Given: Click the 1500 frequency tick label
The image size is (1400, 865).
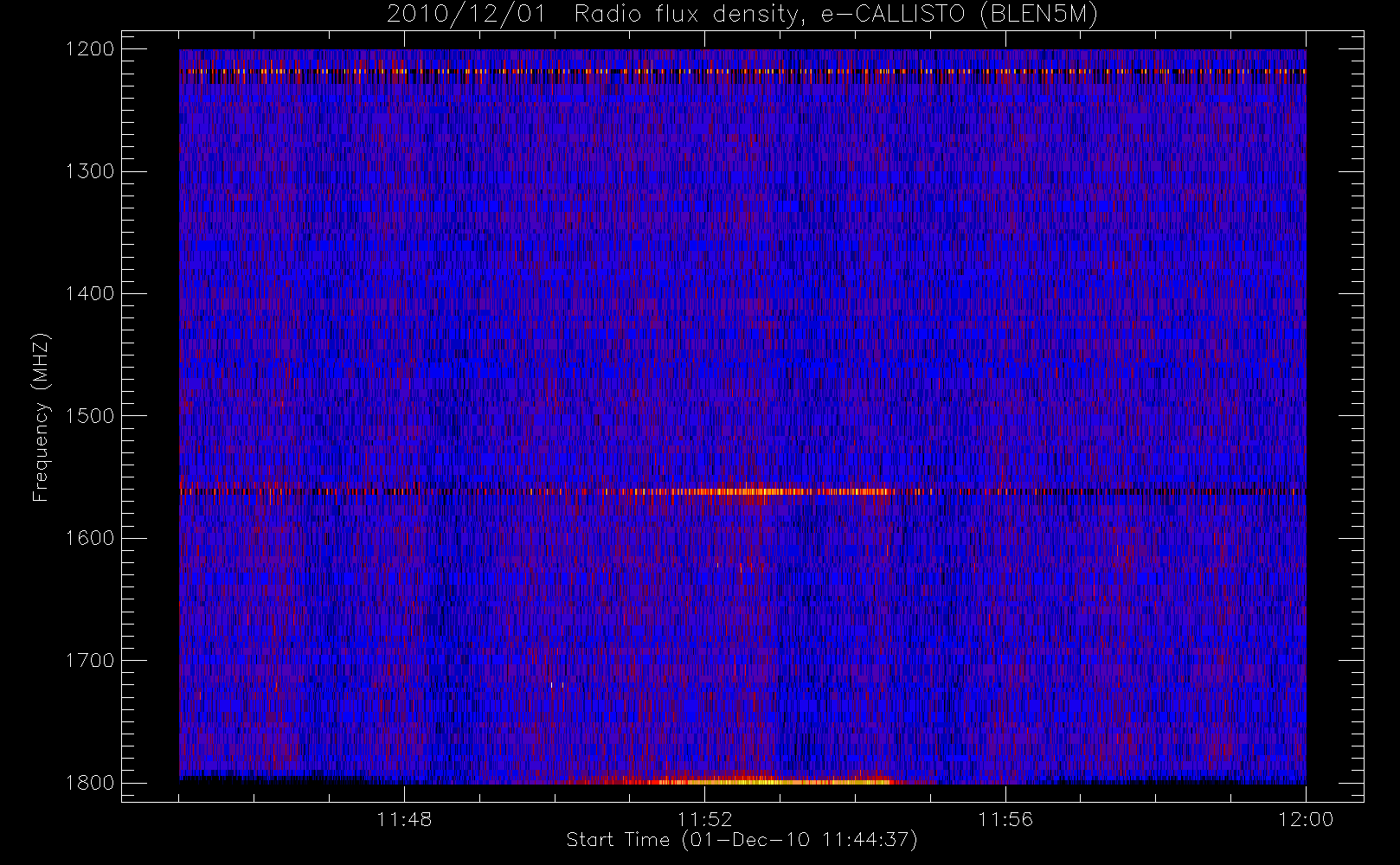Looking at the screenshot, I should (90, 416).
